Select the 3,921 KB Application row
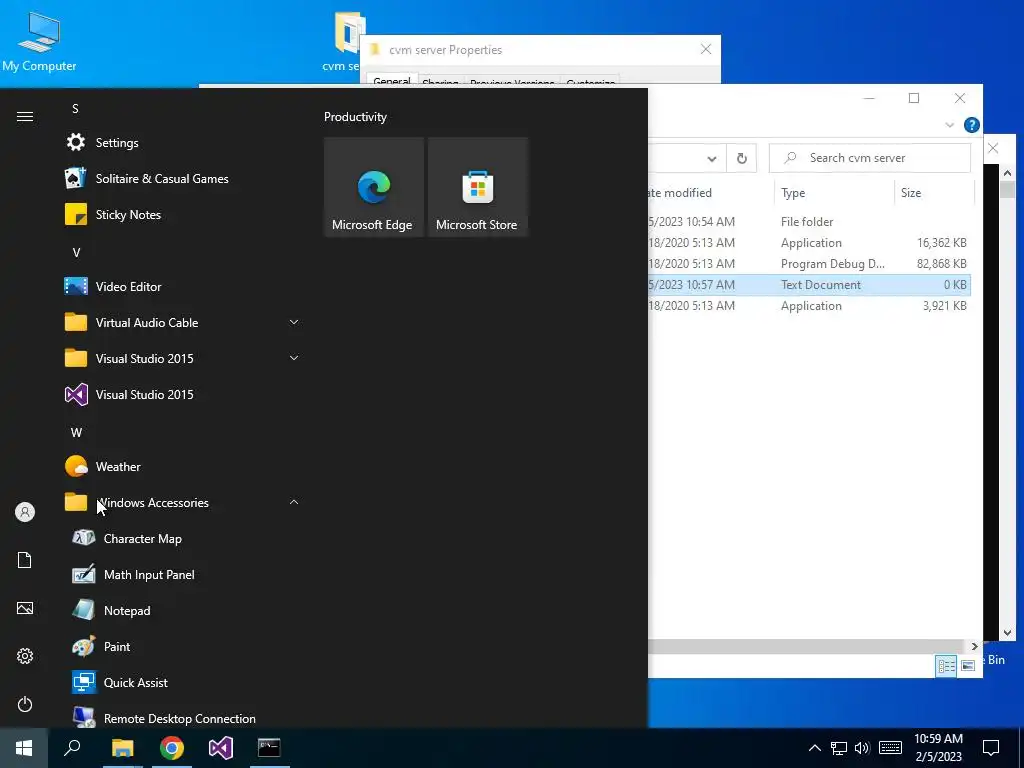Screen dimensions: 1024x768 click(x=809, y=306)
